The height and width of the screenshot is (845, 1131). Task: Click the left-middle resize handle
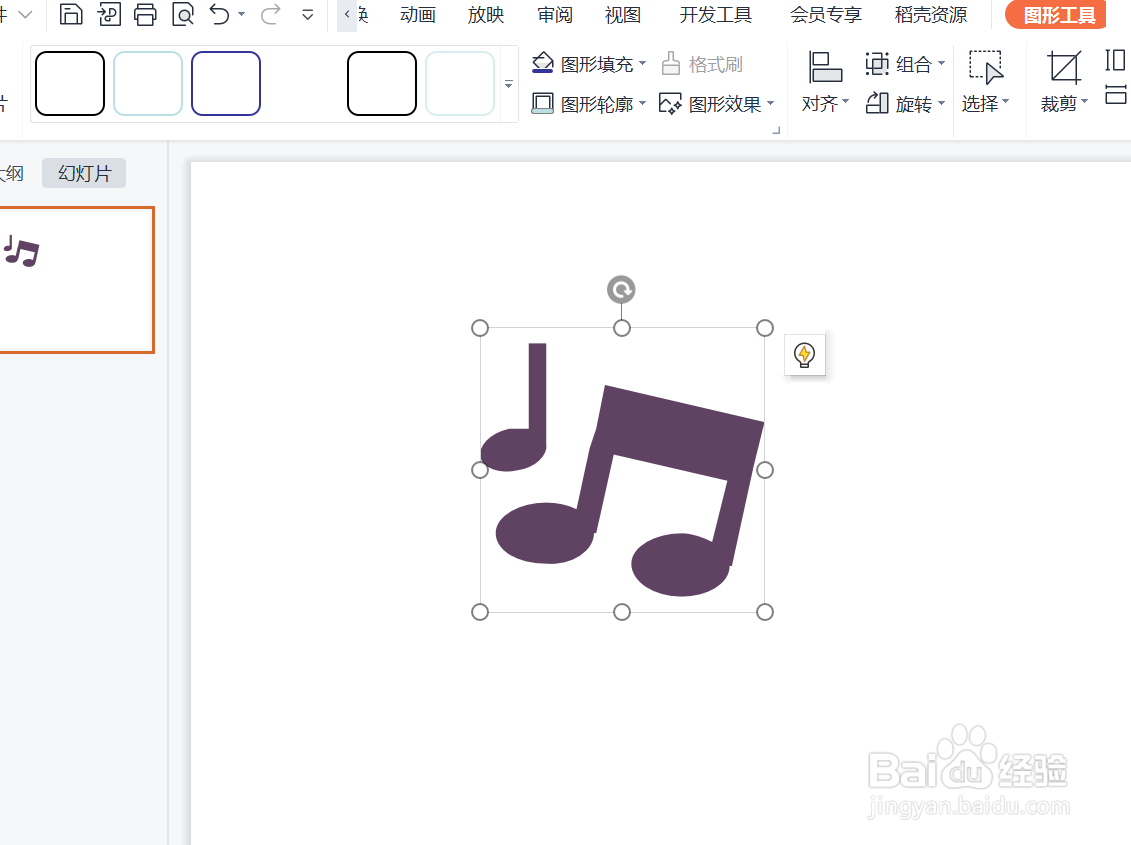click(480, 470)
